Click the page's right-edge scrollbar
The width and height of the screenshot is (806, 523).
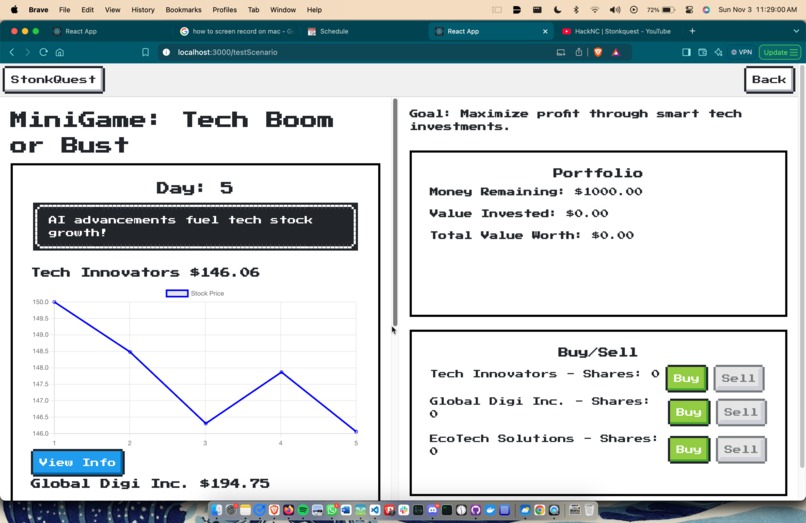click(800, 267)
